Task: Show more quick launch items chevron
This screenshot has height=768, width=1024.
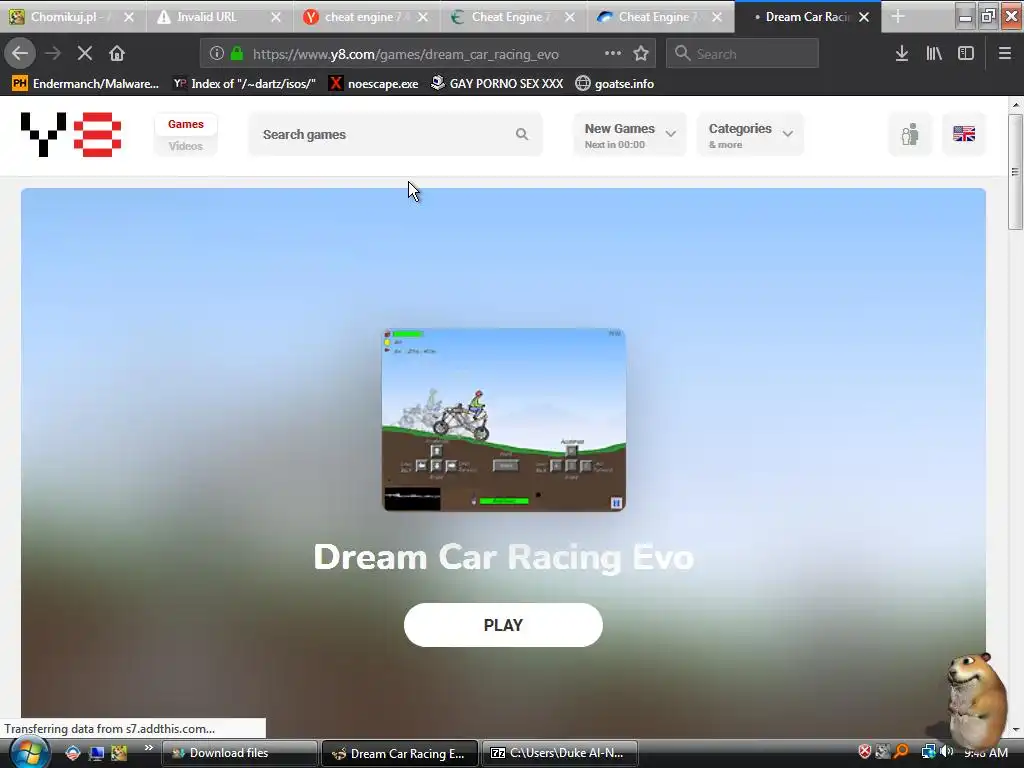Action: pyautogui.click(x=148, y=748)
